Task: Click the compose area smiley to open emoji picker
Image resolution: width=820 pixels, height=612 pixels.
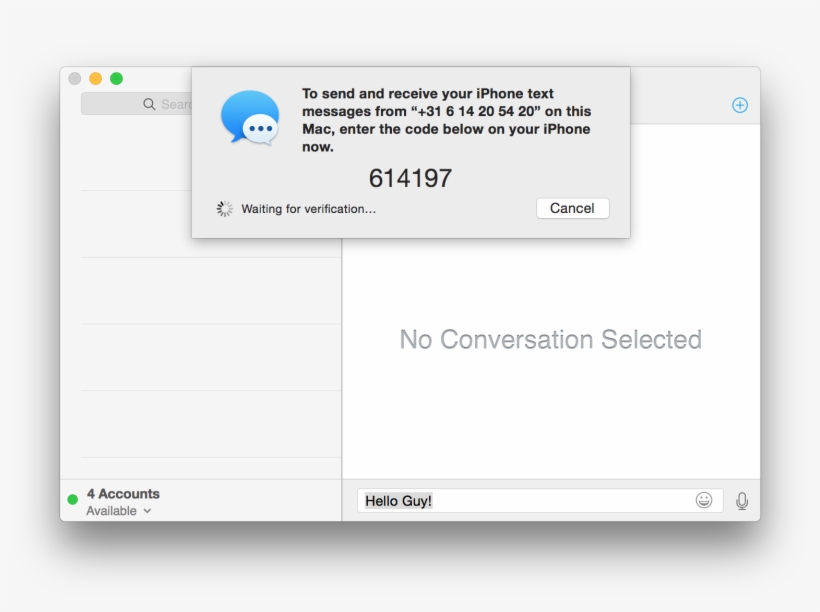Action: [704, 500]
